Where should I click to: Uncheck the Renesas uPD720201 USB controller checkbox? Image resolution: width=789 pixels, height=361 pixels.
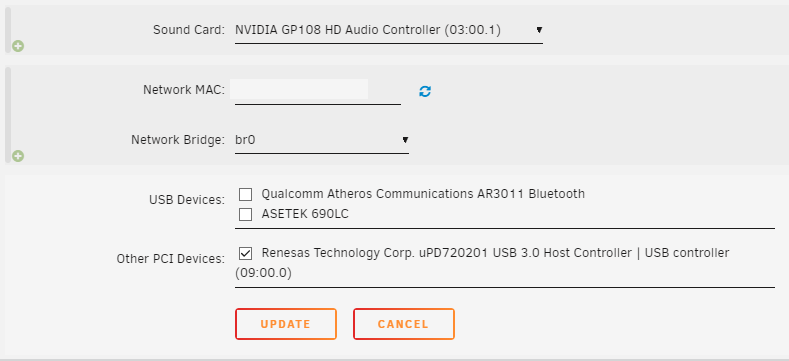pos(246,253)
